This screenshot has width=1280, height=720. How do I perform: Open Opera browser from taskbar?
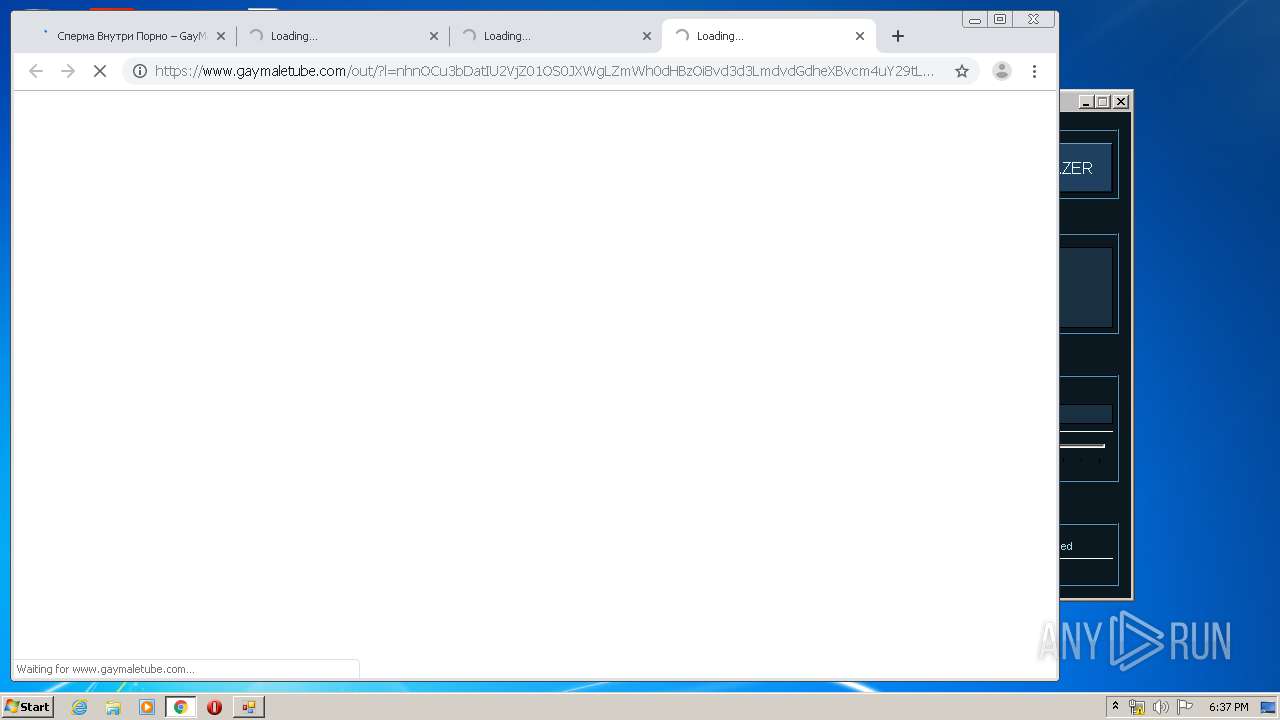[214, 707]
